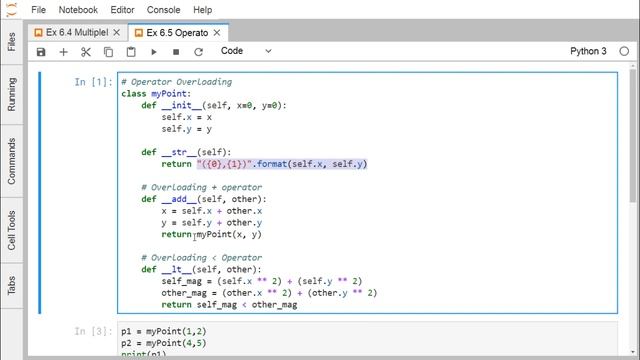Click the kernel status circle indicator
Screen dimensions: 640x360
(624, 51)
